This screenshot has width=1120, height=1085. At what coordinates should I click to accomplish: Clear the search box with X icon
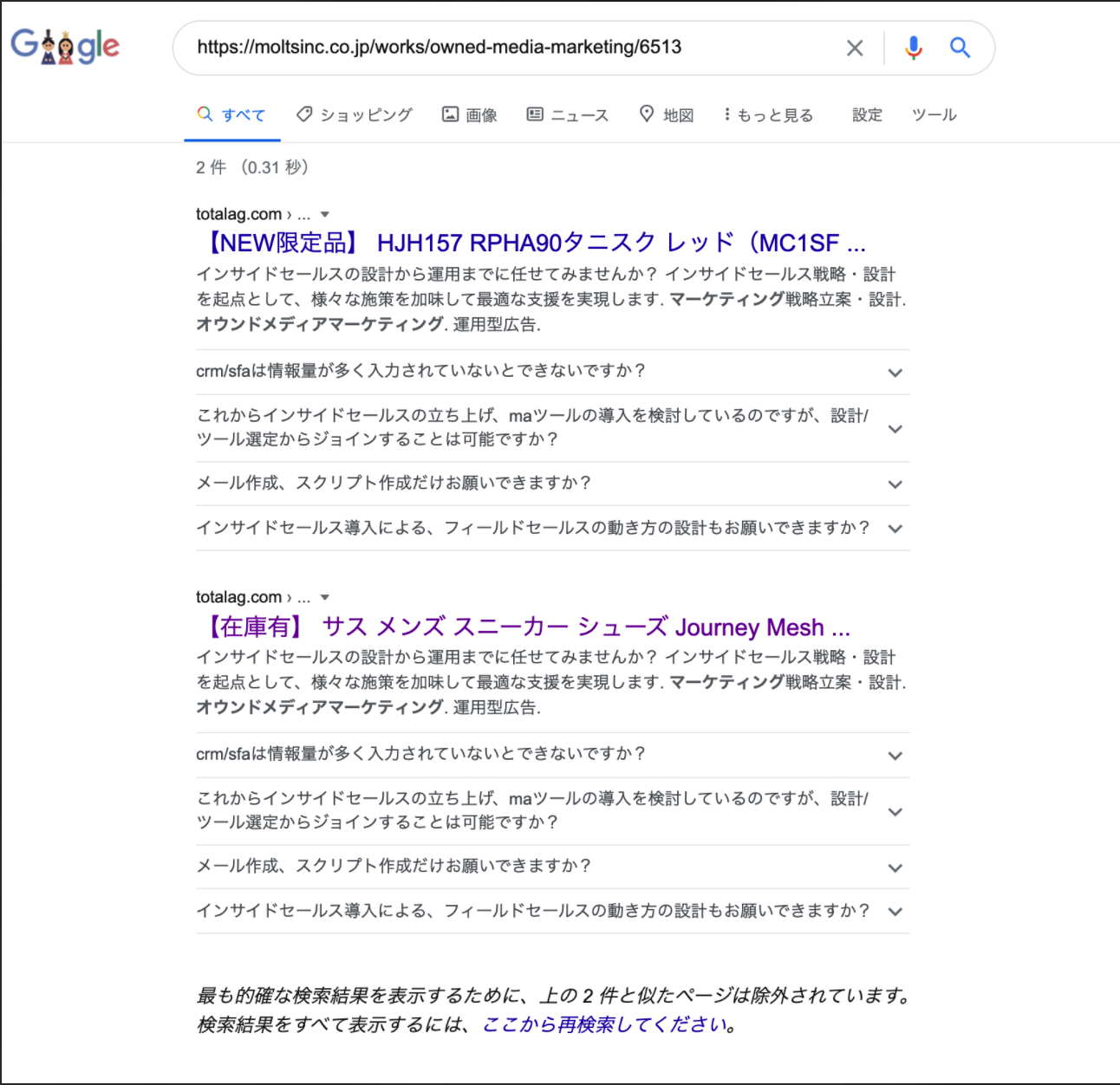click(x=855, y=48)
